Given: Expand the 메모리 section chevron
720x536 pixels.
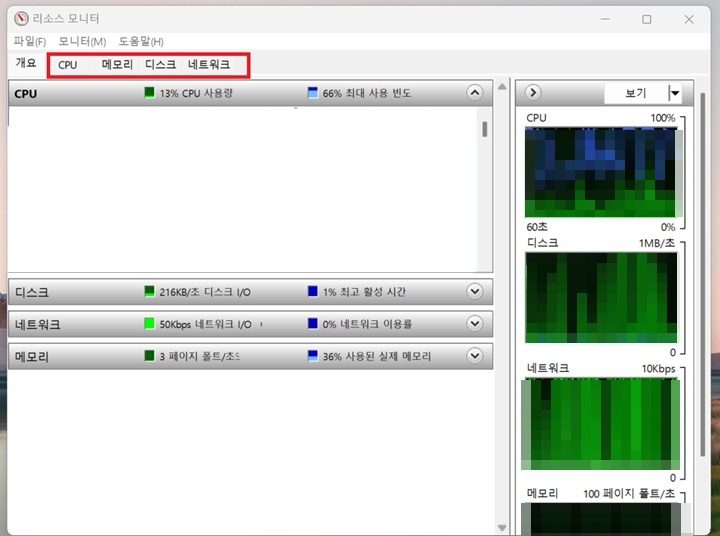Looking at the screenshot, I should point(475,355).
